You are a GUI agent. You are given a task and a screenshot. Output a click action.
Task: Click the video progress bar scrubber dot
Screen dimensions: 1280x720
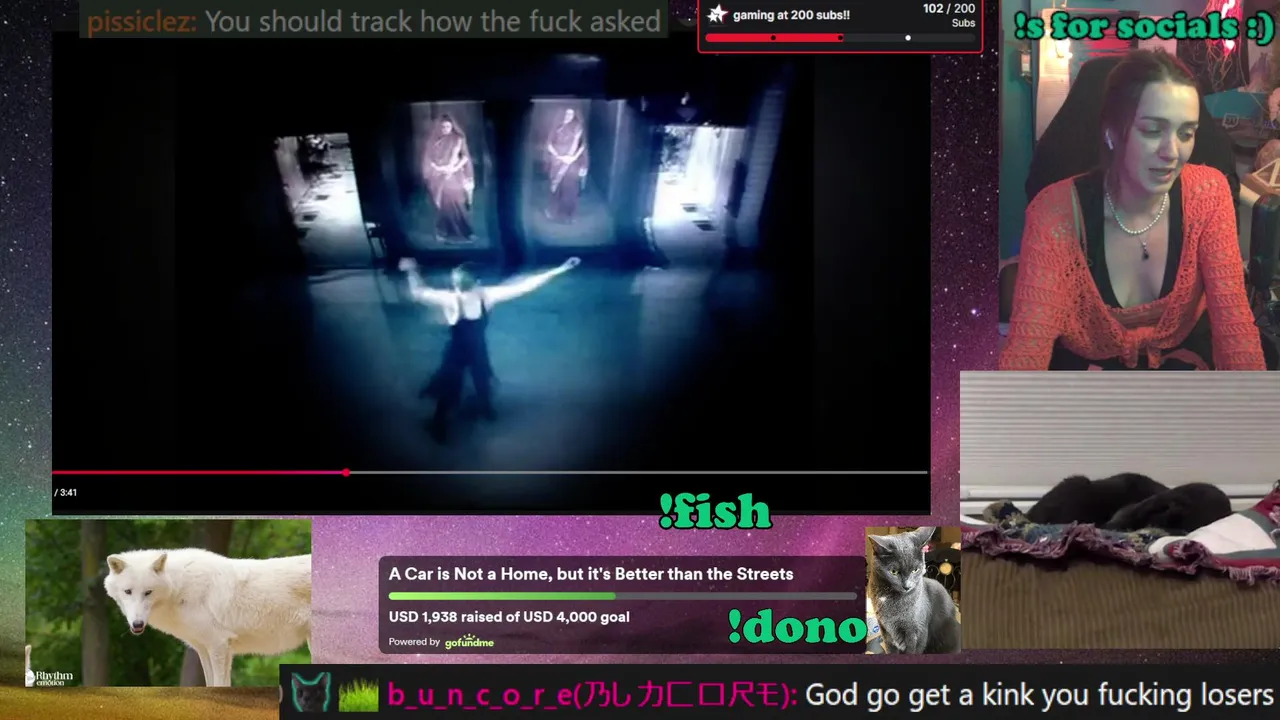[x=346, y=472]
